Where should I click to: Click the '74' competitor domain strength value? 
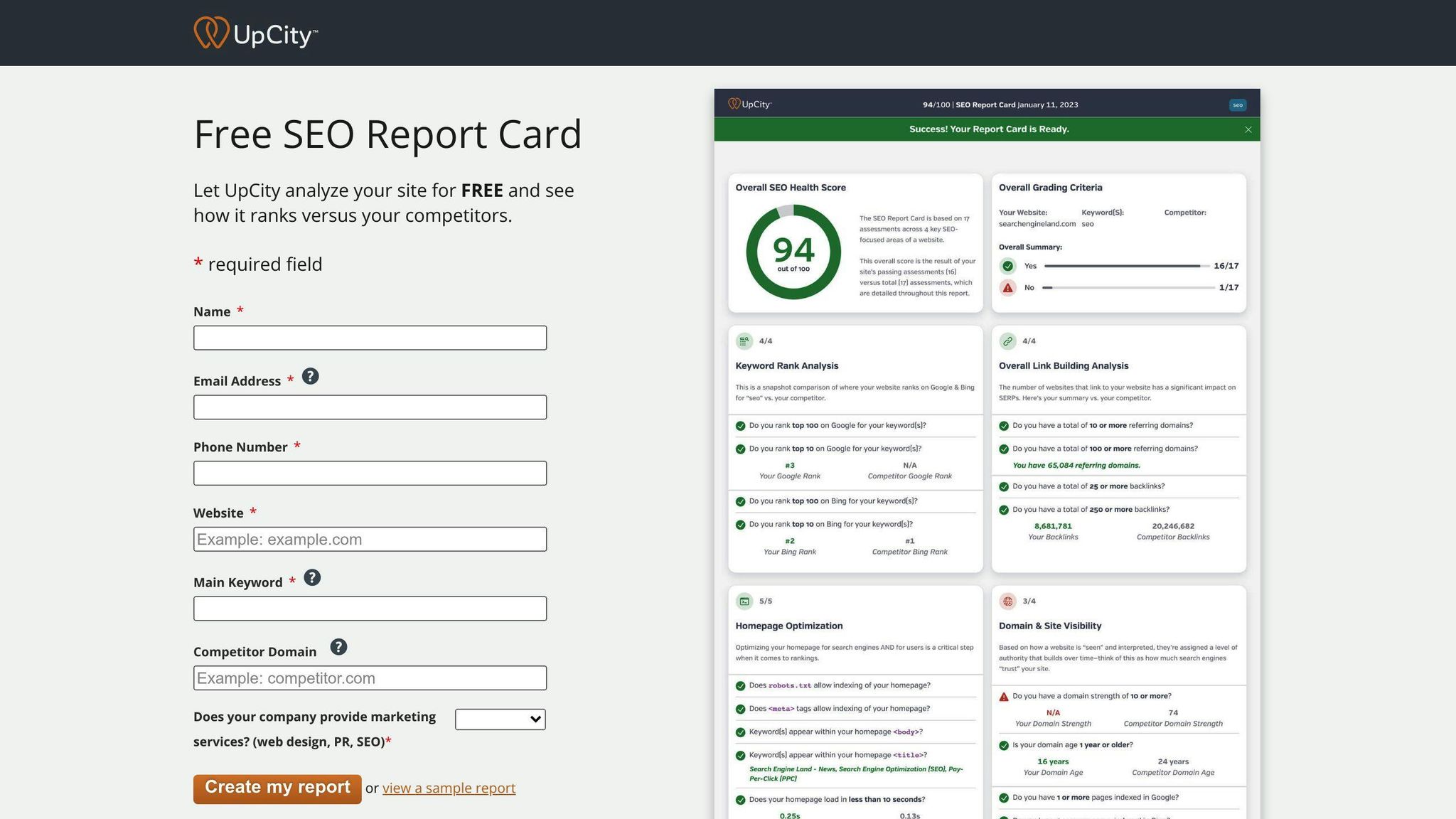1173,712
